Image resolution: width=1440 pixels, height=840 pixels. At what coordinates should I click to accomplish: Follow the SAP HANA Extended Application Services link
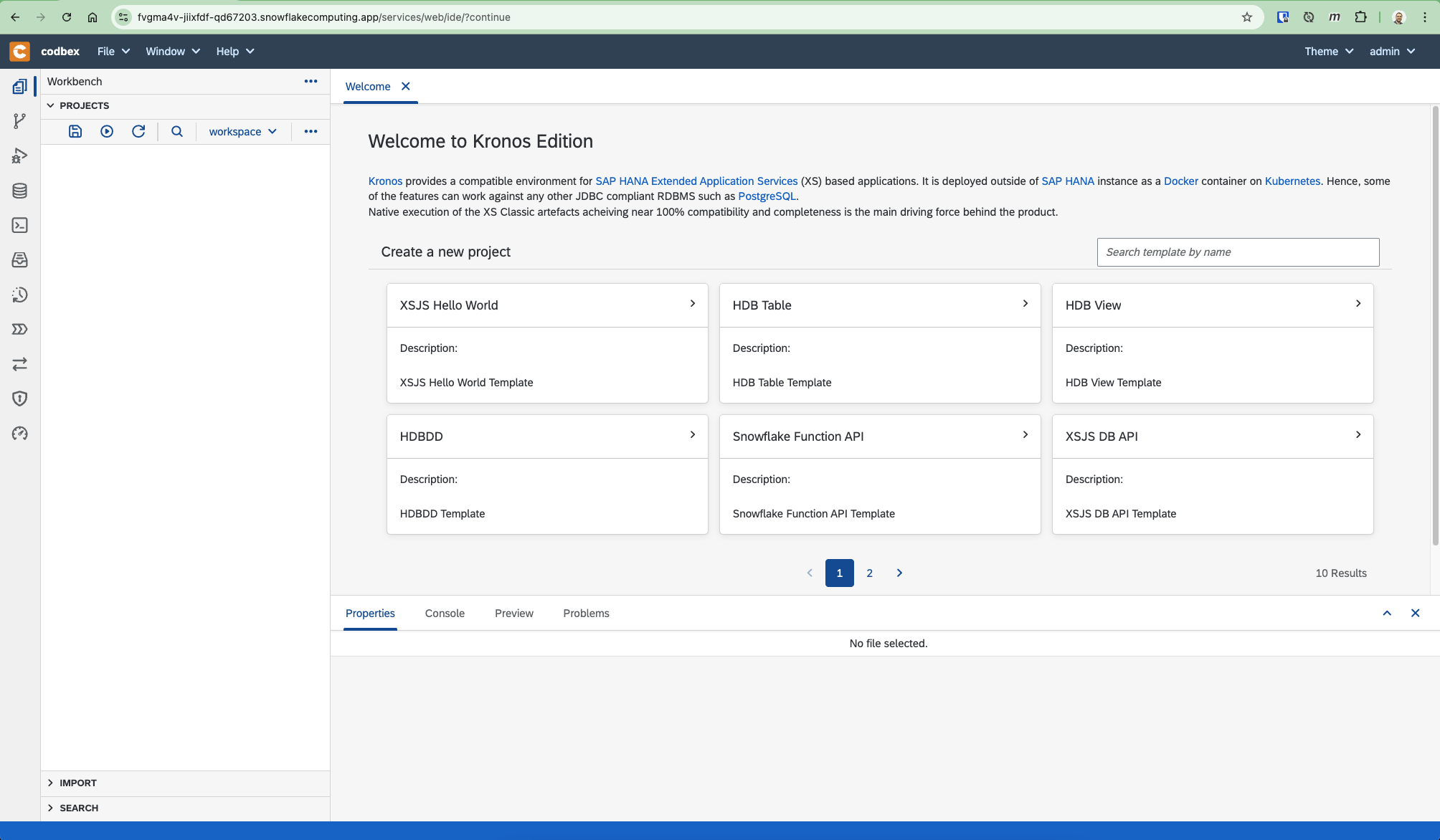pyautogui.click(x=696, y=181)
